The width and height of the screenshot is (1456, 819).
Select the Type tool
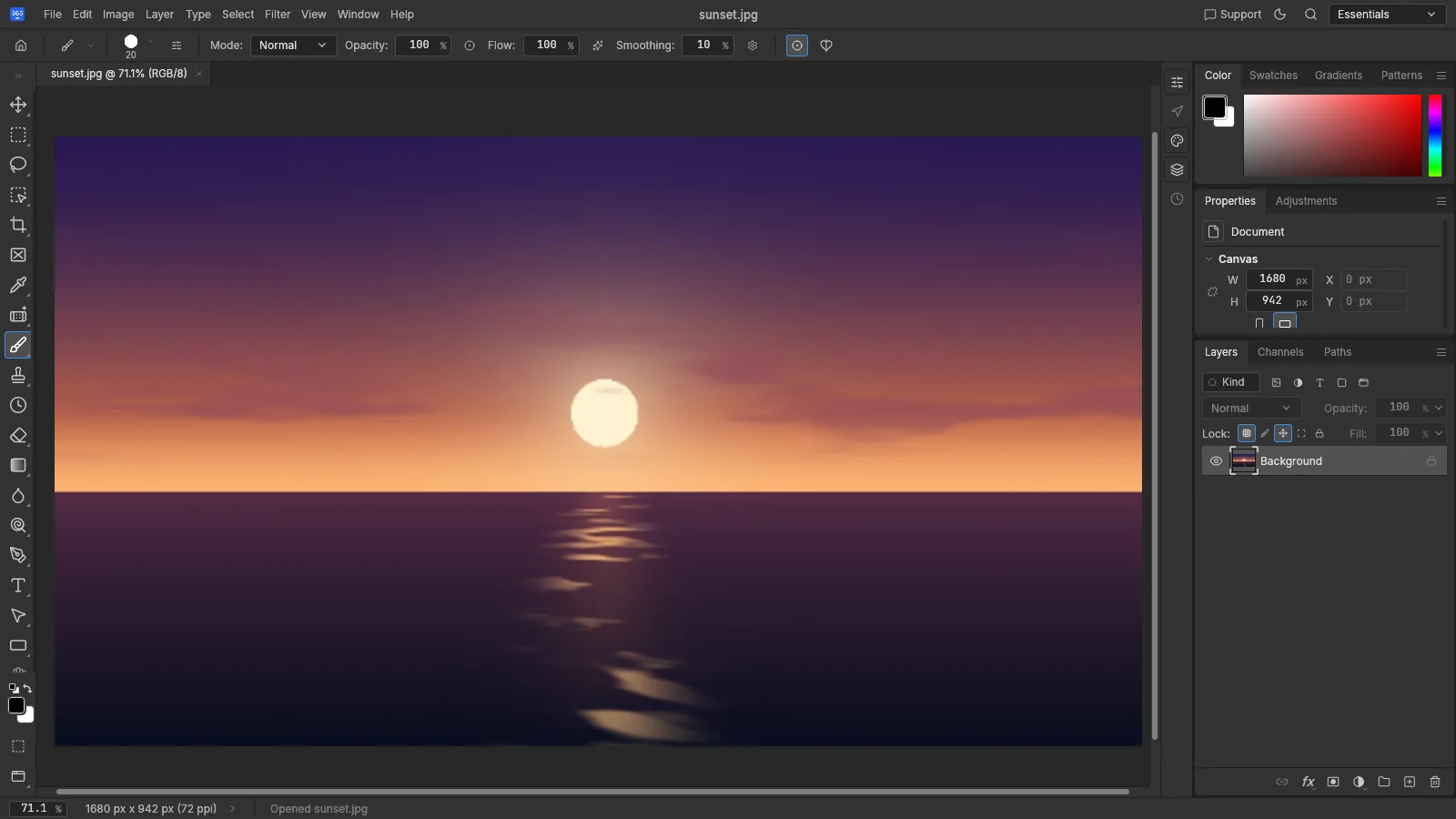[18, 585]
